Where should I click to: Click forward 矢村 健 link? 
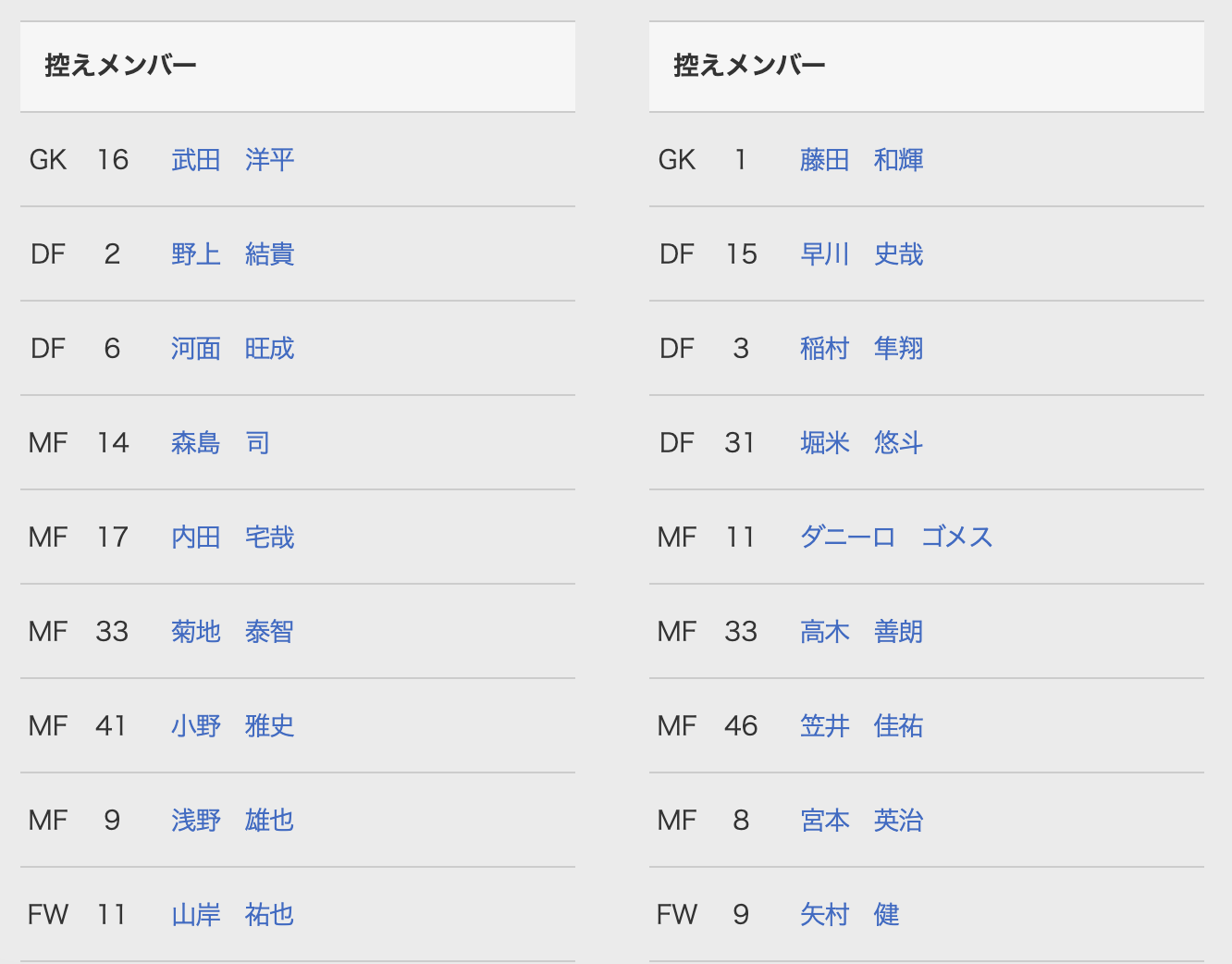[850, 915]
